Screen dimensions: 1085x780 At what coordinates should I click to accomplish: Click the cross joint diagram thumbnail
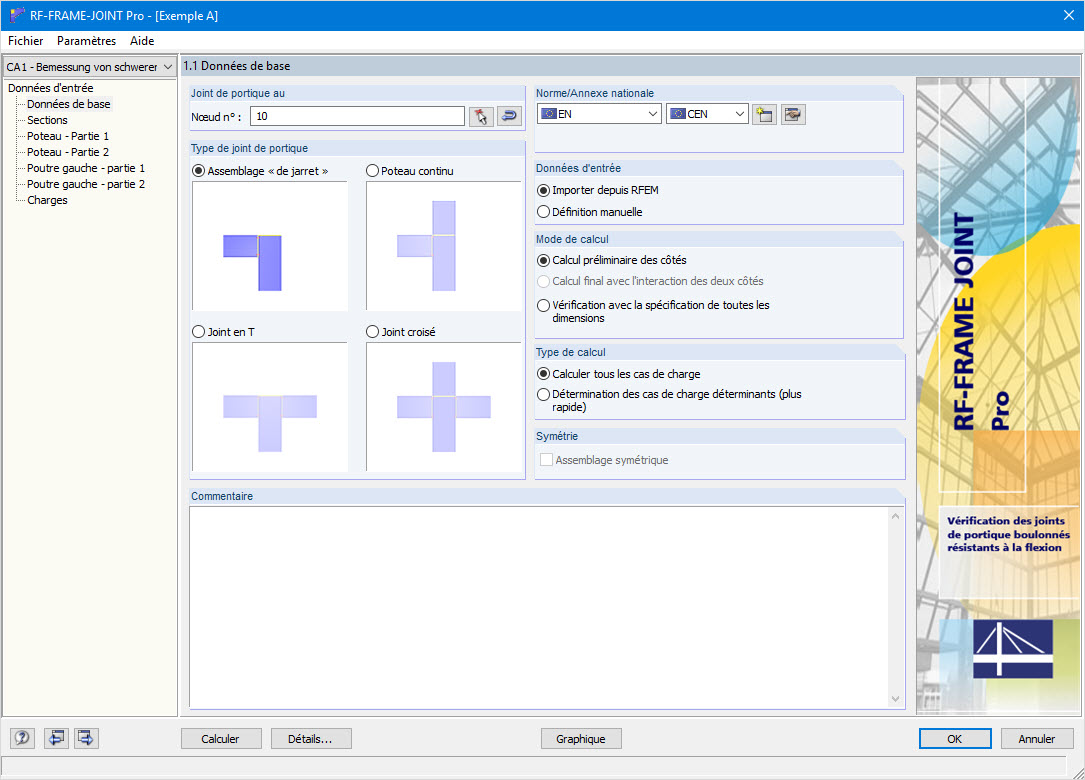pyautogui.click(x=444, y=407)
